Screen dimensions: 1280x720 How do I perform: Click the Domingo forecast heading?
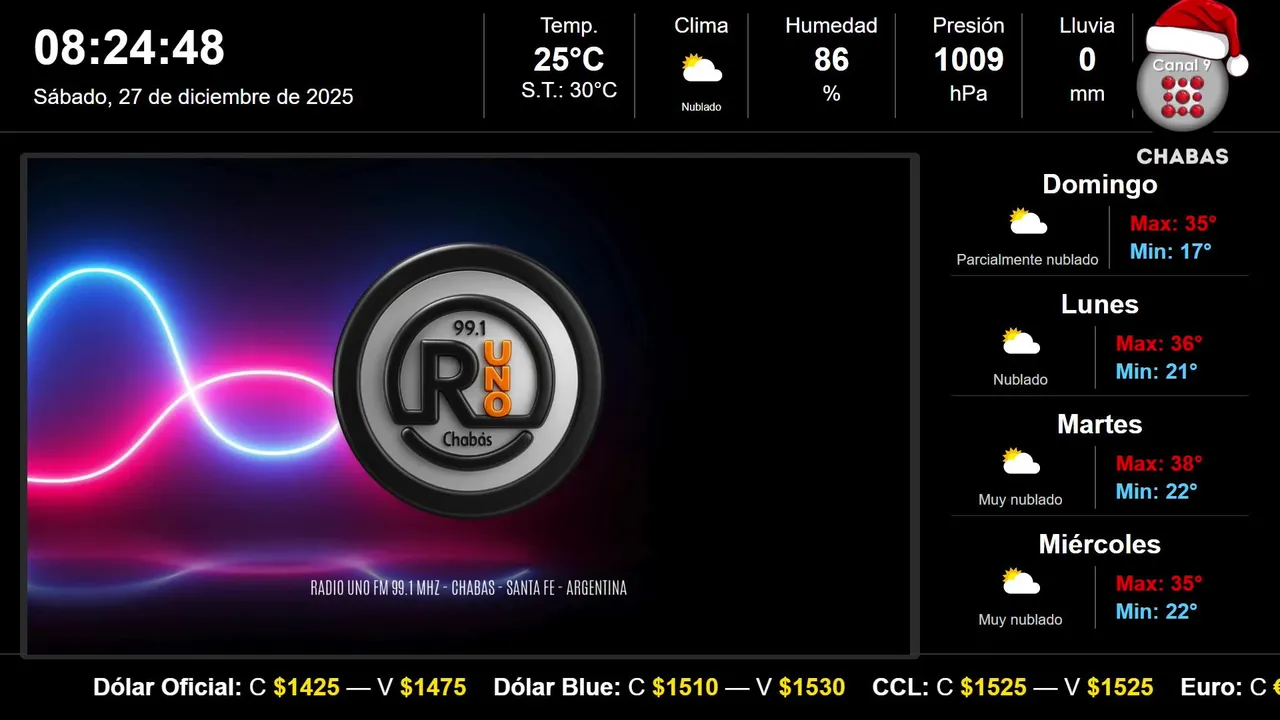(x=1100, y=184)
